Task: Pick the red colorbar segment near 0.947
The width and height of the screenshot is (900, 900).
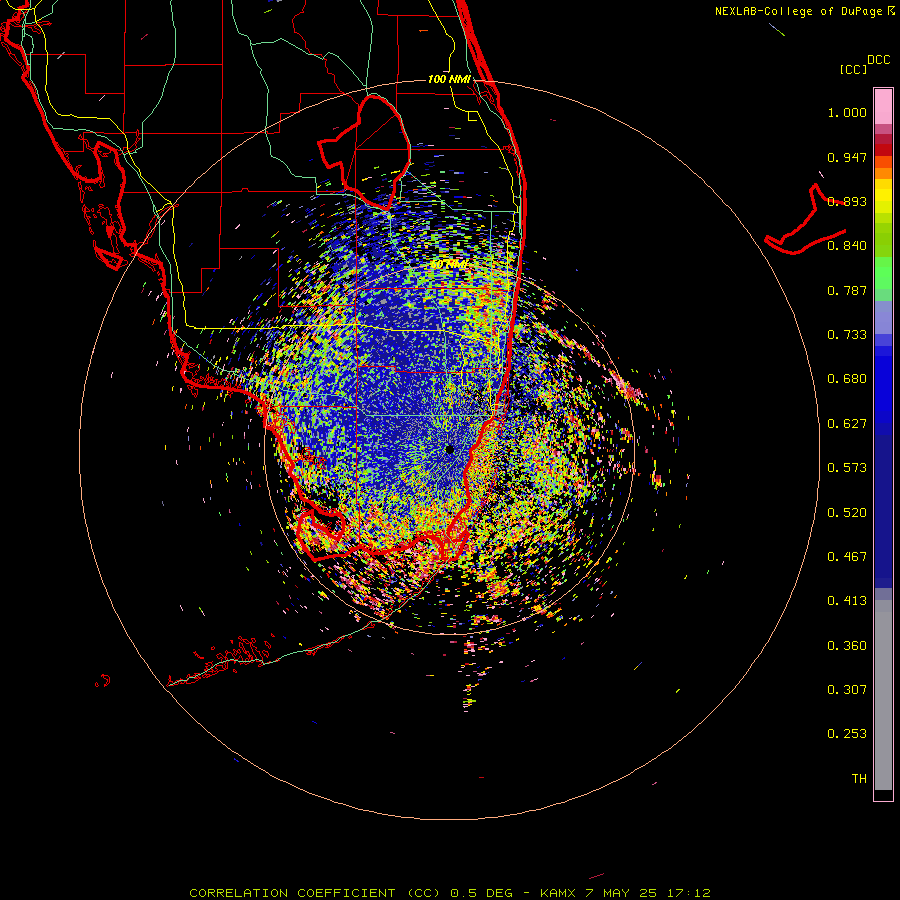Action: click(883, 150)
